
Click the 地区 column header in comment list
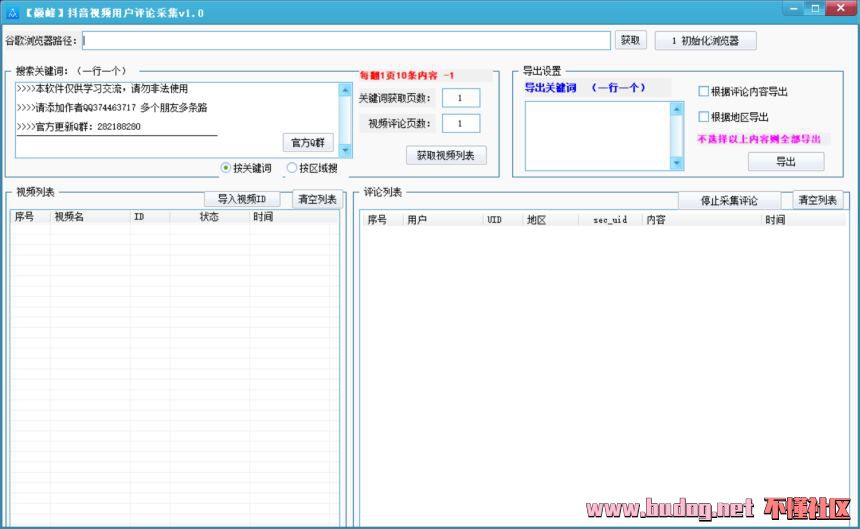point(537,219)
